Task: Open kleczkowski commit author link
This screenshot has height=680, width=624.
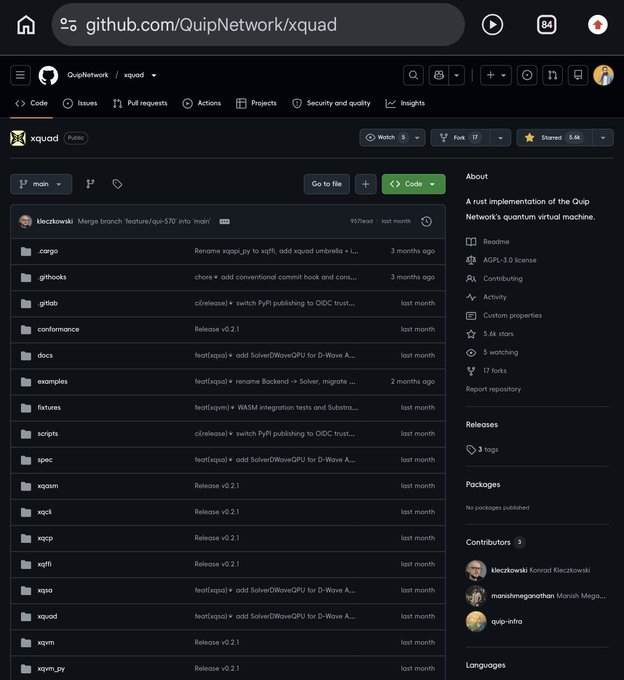Action: click(55, 221)
